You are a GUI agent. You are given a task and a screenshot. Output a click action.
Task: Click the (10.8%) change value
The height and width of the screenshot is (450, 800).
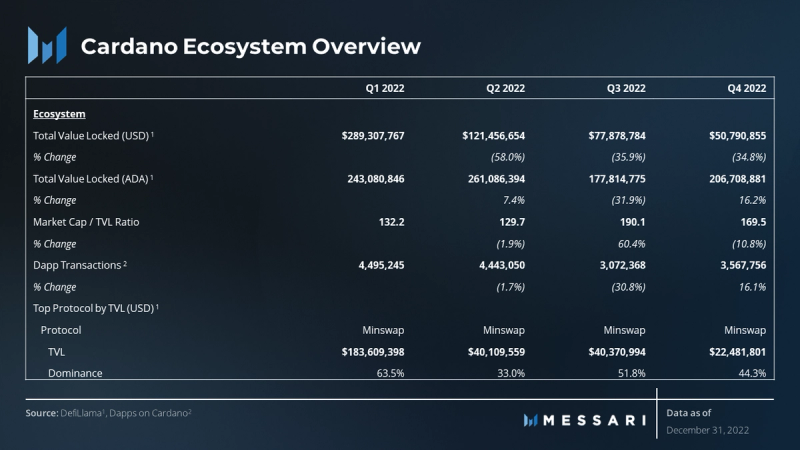pos(749,244)
